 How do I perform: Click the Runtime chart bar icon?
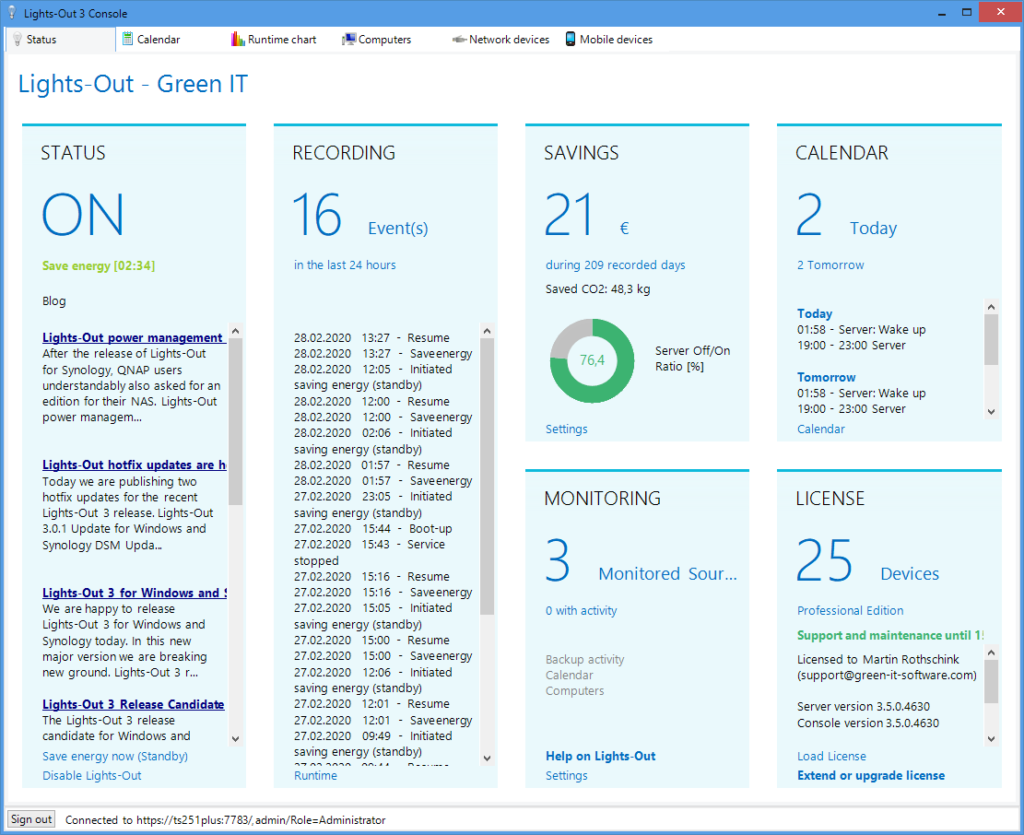coord(238,39)
